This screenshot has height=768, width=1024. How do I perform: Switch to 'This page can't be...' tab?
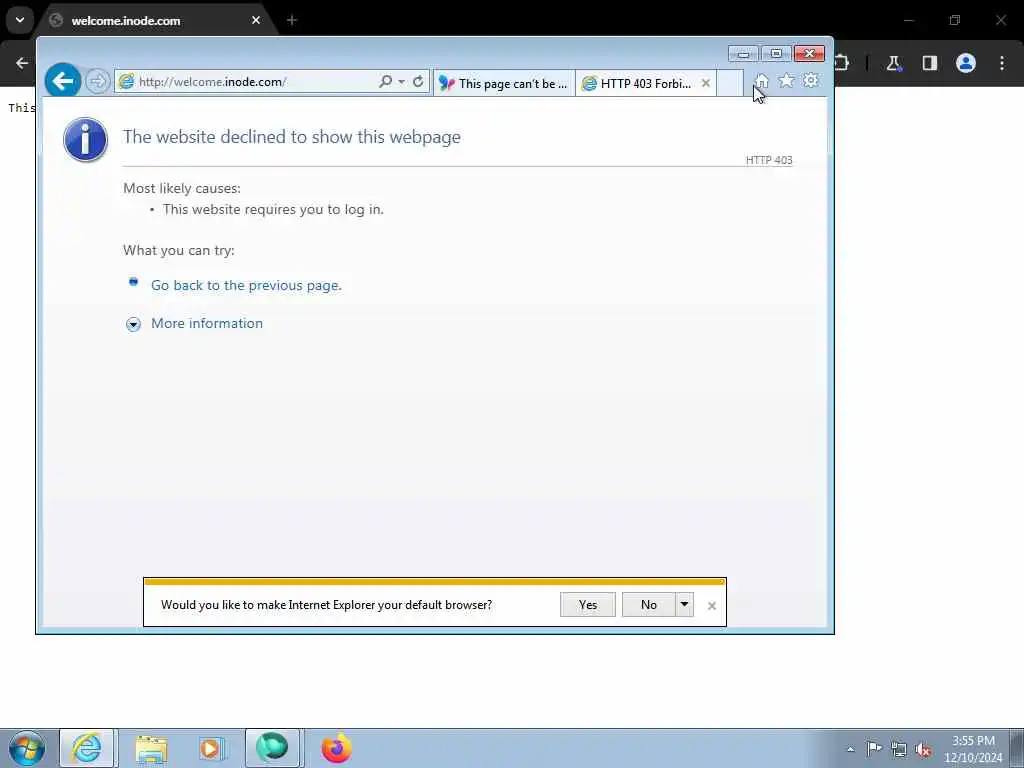[x=504, y=84]
